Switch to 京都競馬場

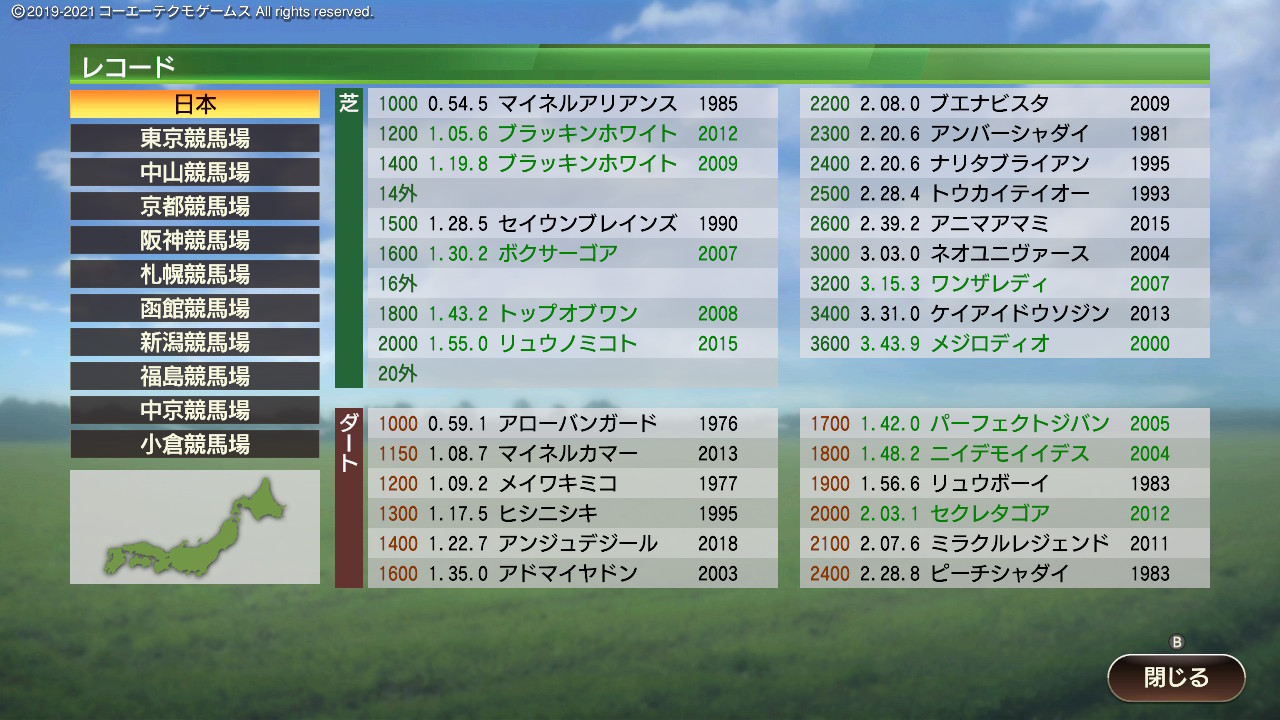pos(195,206)
